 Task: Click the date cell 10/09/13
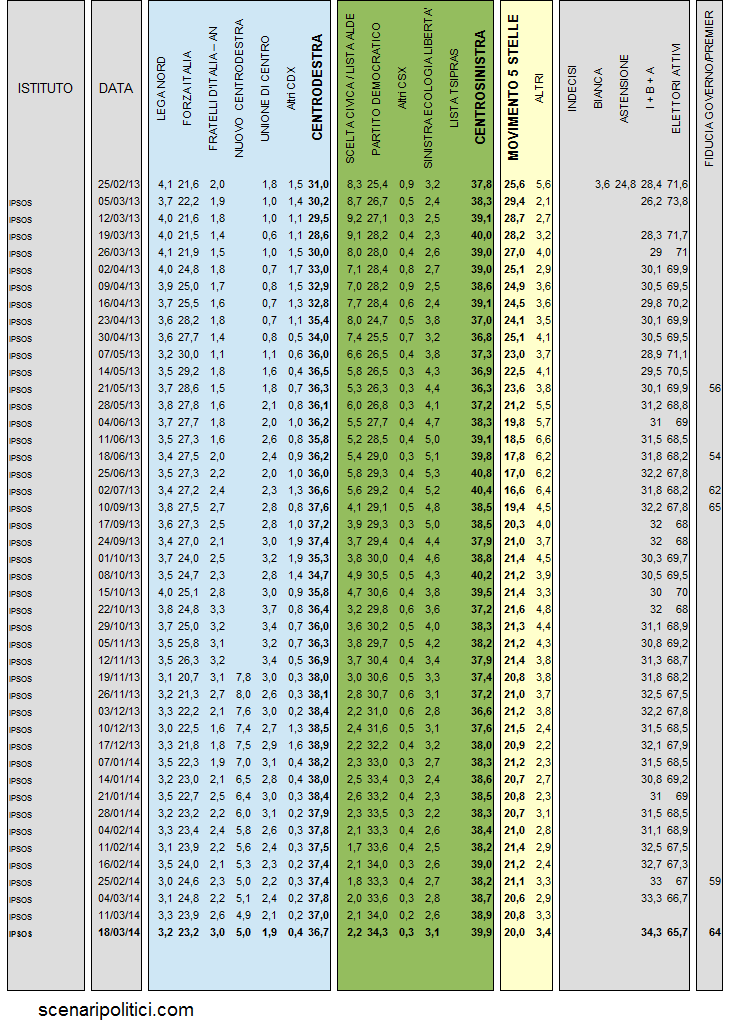coord(119,508)
